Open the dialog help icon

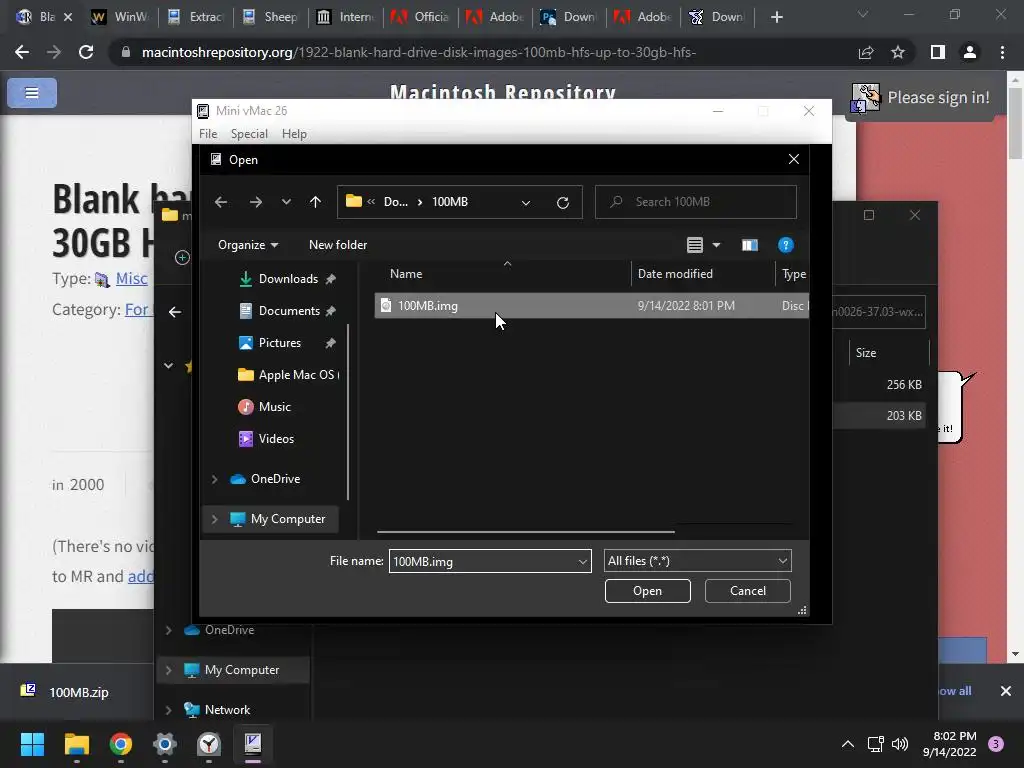pyautogui.click(x=786, y=245)
